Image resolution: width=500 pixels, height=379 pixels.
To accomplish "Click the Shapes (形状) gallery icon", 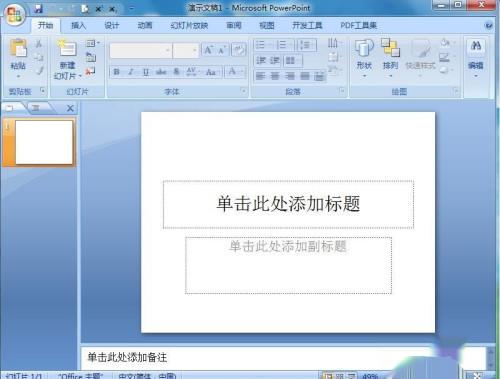I will tap(364, 48).
